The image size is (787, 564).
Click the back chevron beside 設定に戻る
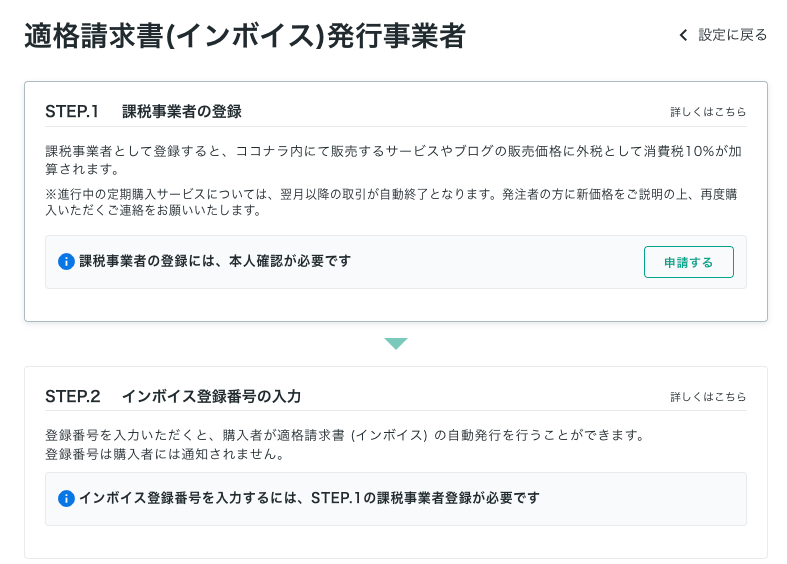pyautogui.click(x=684, y=35)
